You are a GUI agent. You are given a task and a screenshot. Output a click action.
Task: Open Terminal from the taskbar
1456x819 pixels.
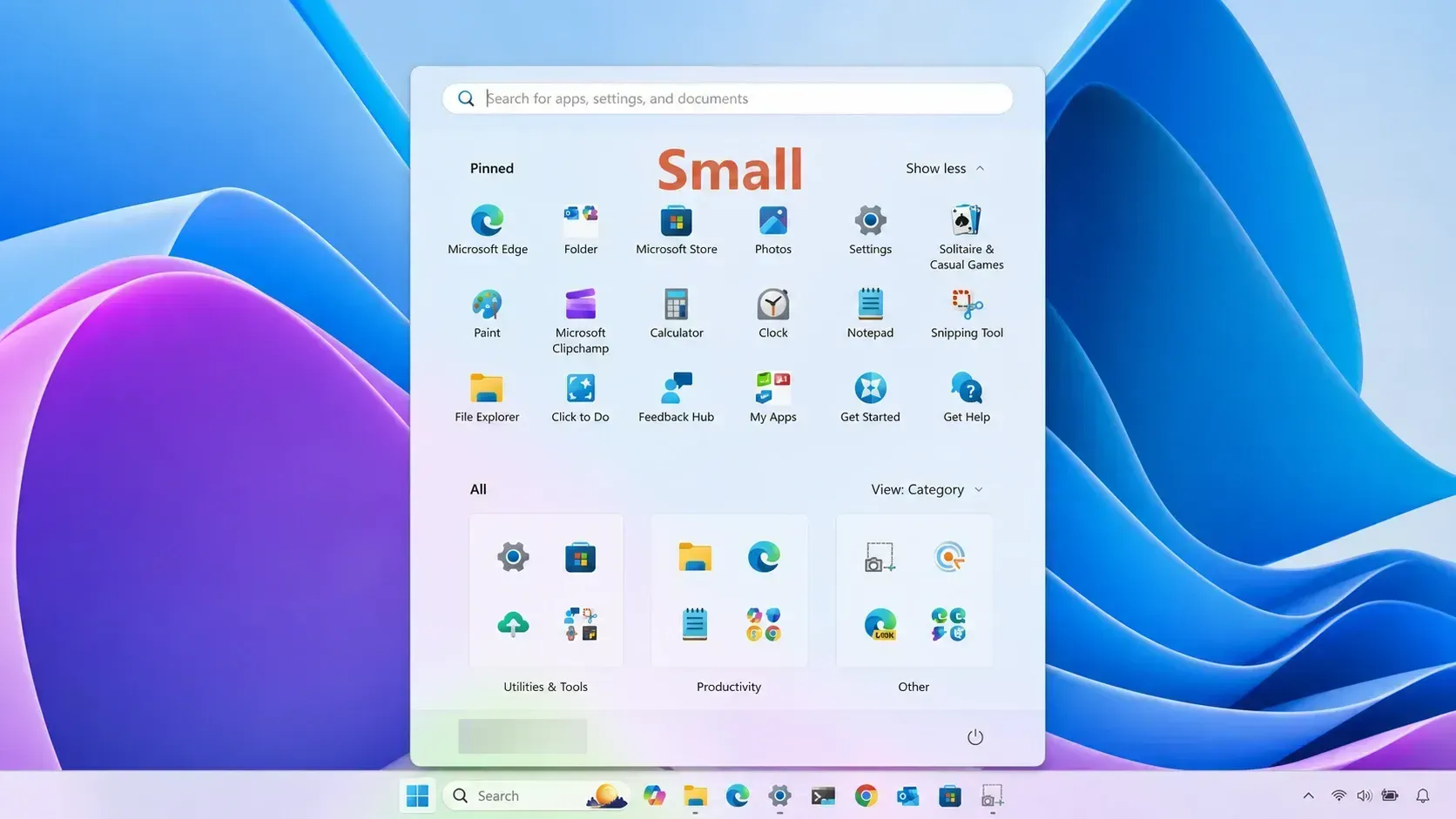[x=823, y=796]
